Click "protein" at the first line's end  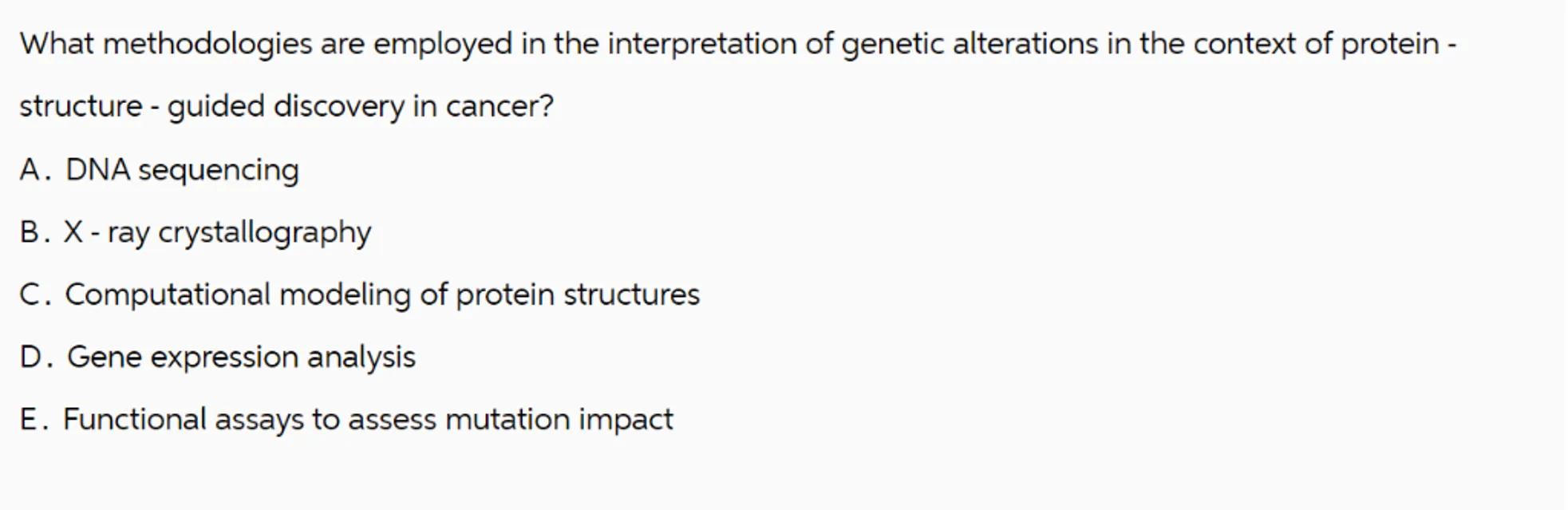point(1389,43)
